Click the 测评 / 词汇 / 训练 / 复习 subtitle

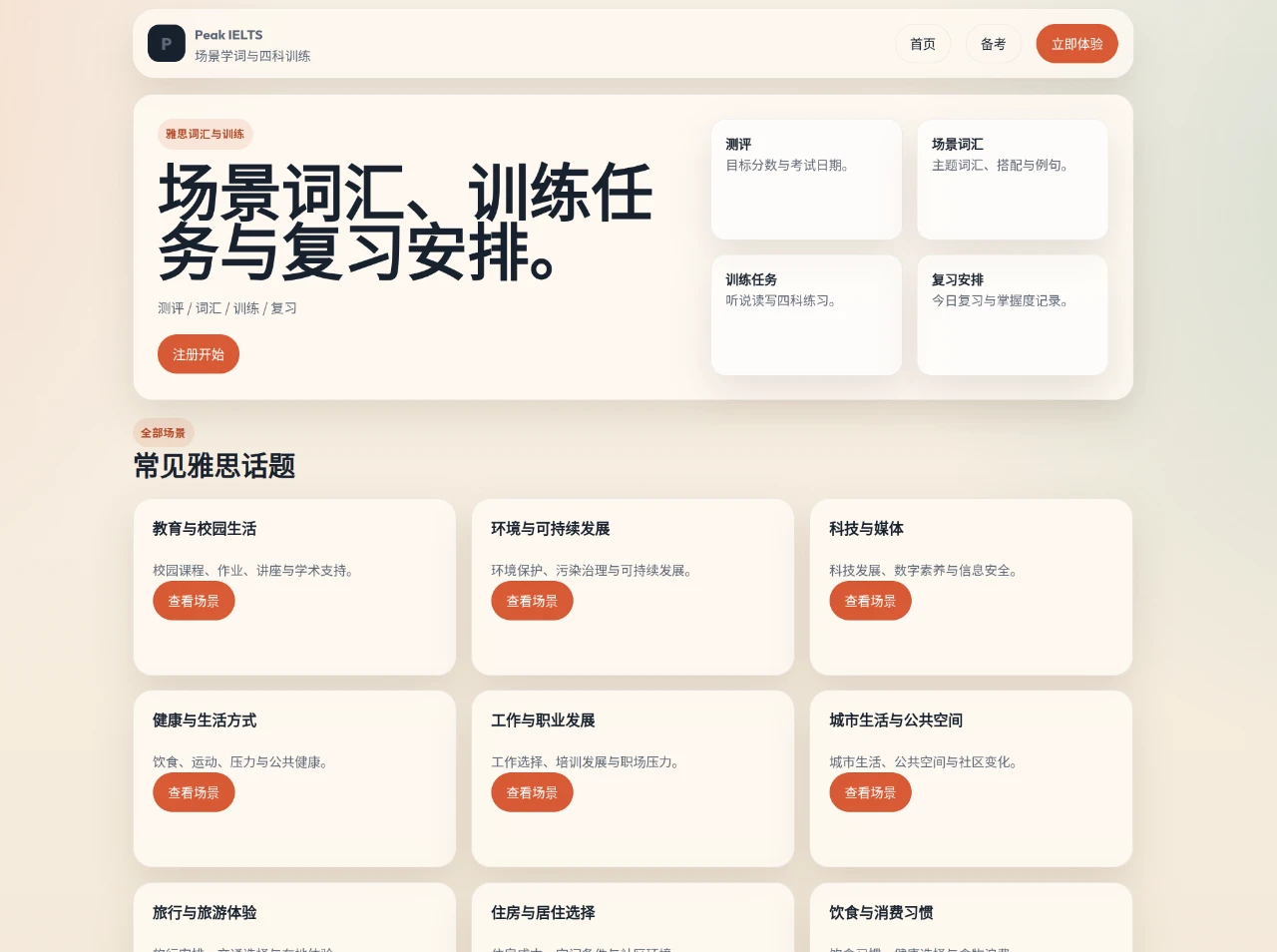(x=227, y=308)
